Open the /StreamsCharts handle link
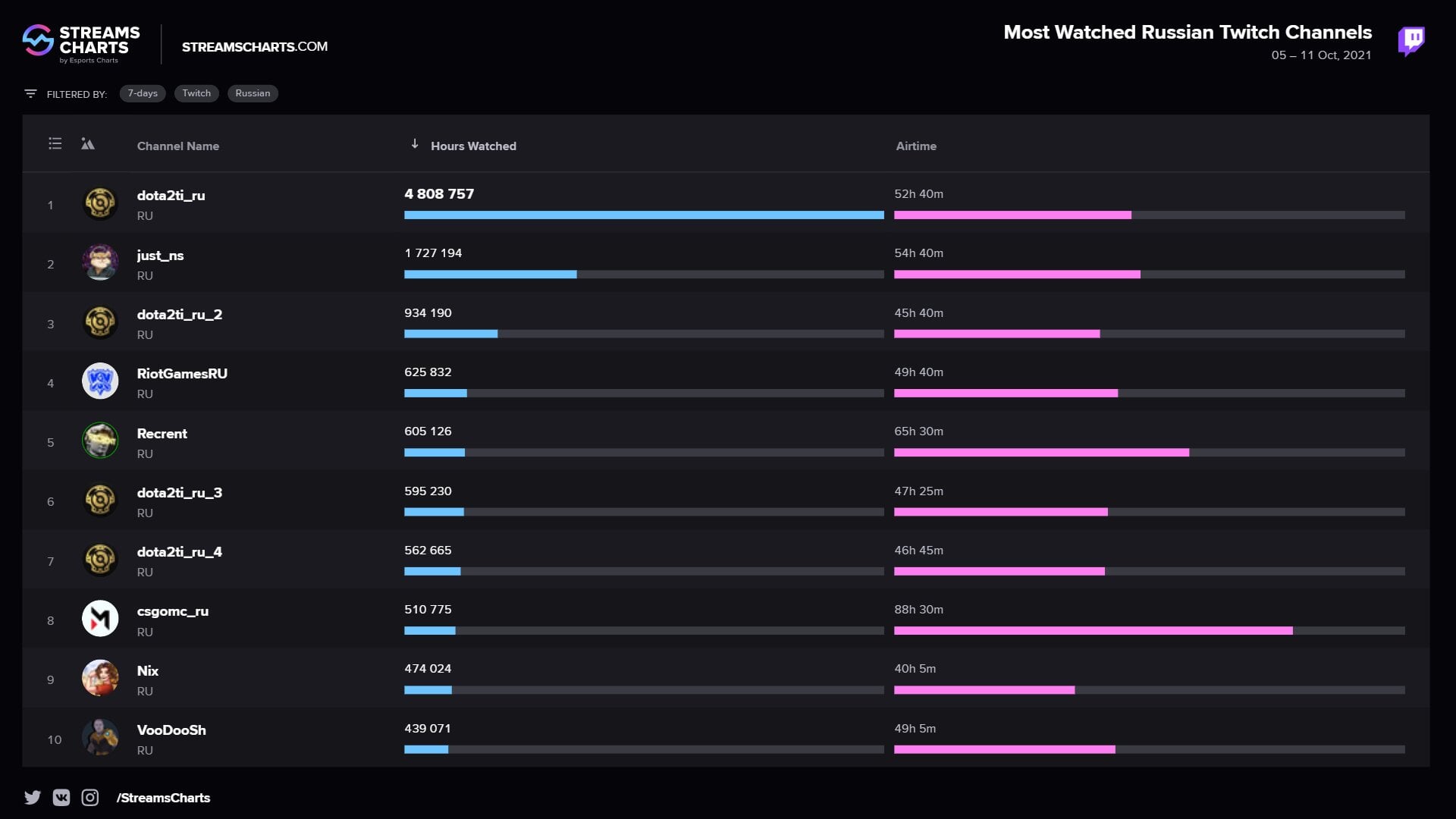The height and width of the screenshot is (819, 1456). [x=163, y=798]
